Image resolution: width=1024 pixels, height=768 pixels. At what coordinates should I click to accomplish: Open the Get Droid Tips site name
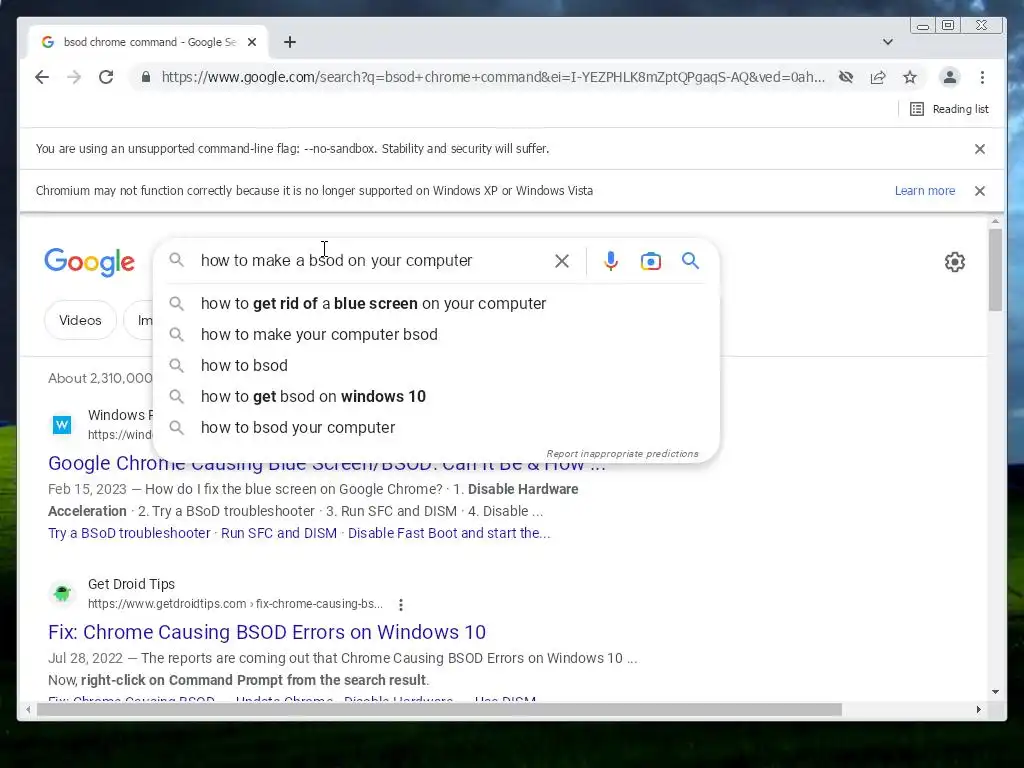131,584
